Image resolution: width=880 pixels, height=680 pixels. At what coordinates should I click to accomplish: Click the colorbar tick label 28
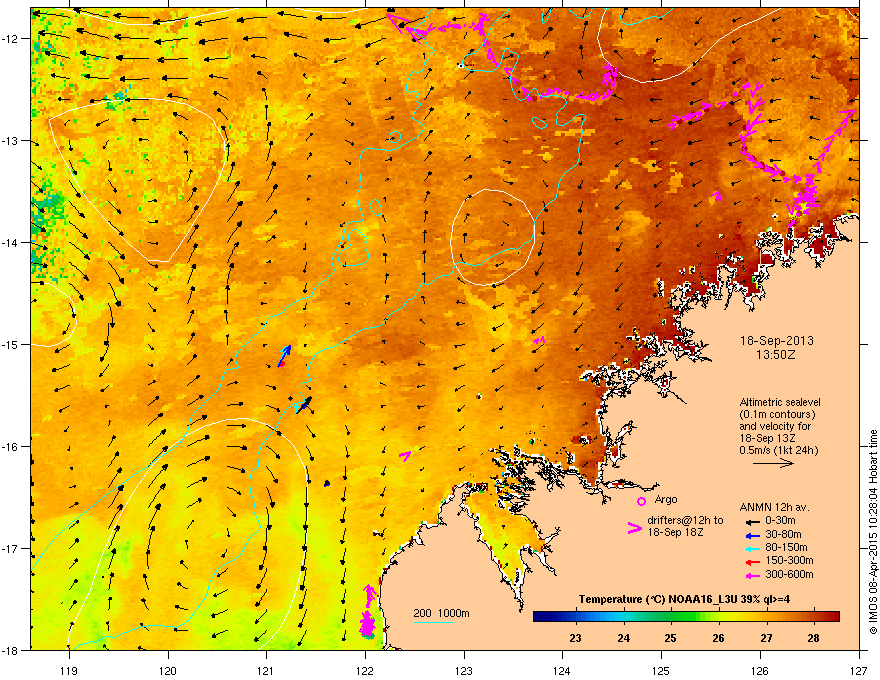pos(814,638)
